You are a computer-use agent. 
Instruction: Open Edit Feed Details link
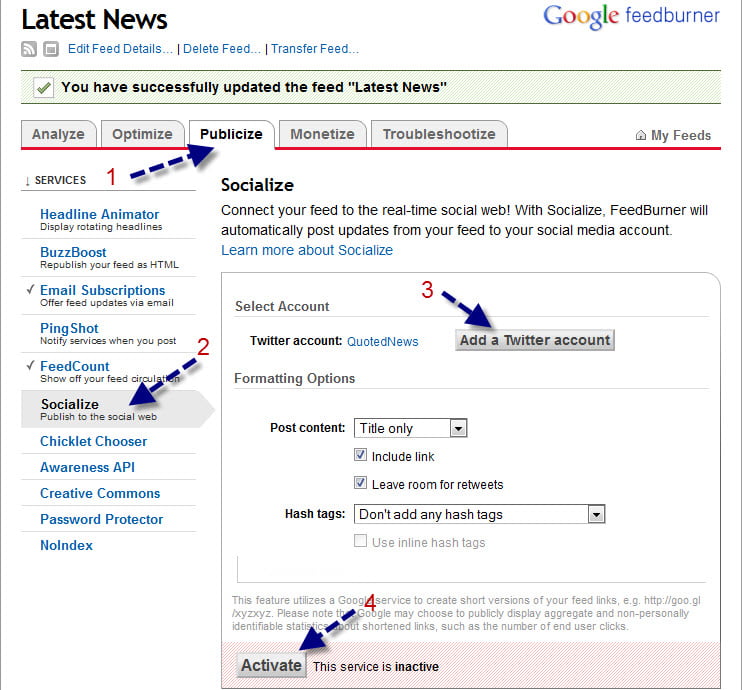120,49
